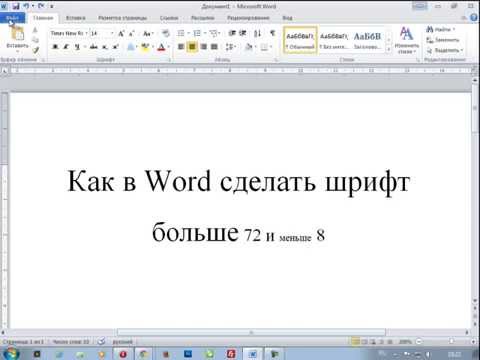Select Align Left paragraph alignment
The image size is (480, 360).
(181, 47)
